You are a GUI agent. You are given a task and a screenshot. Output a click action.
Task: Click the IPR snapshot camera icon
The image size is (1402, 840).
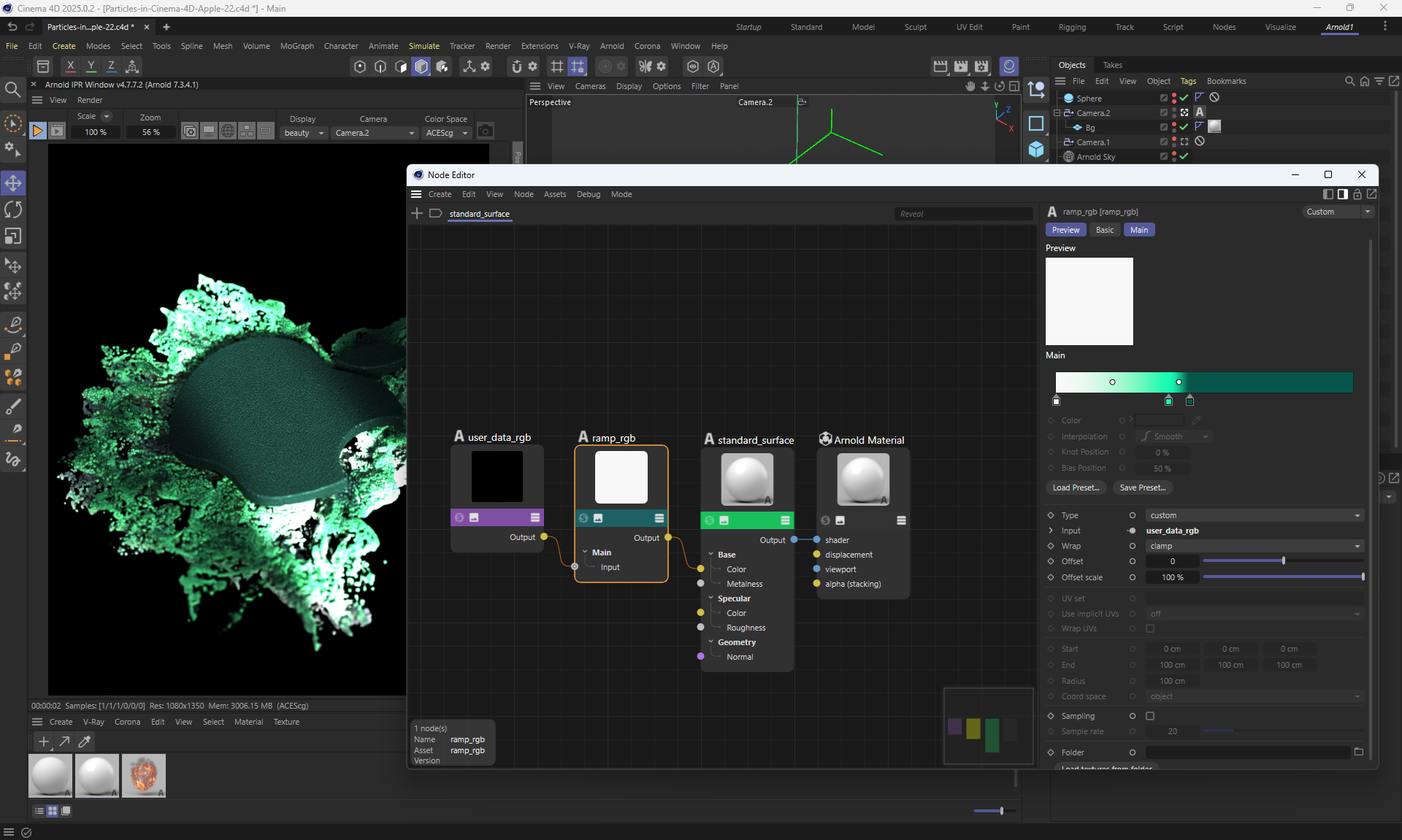485,131
